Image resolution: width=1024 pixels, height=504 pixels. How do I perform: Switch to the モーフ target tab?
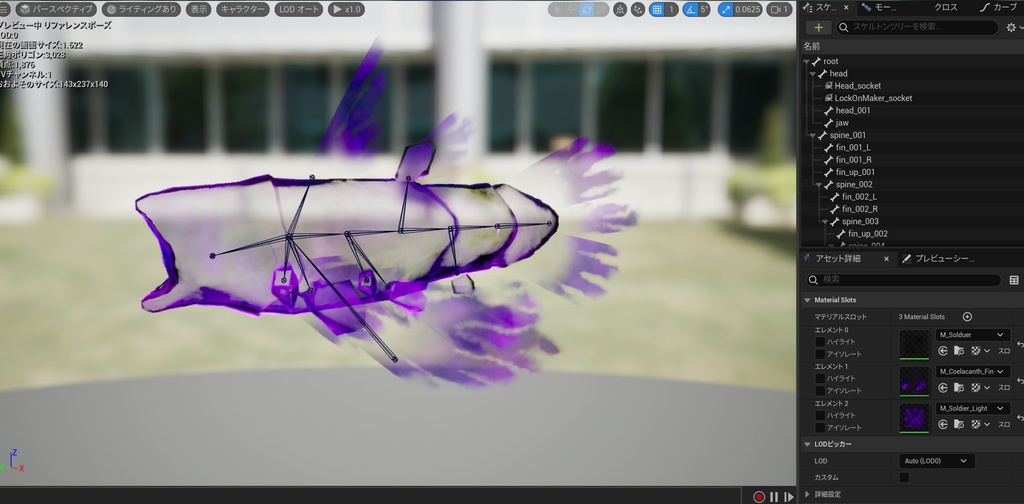coord(879,8)
